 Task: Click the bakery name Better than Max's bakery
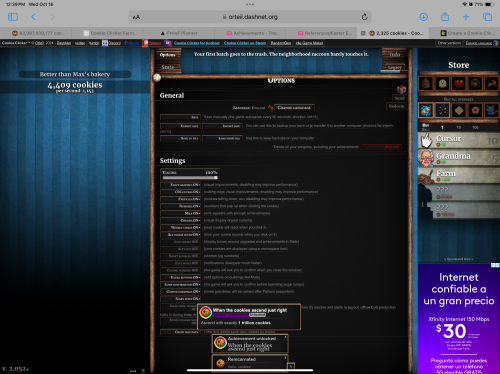(x=75, y=74)
